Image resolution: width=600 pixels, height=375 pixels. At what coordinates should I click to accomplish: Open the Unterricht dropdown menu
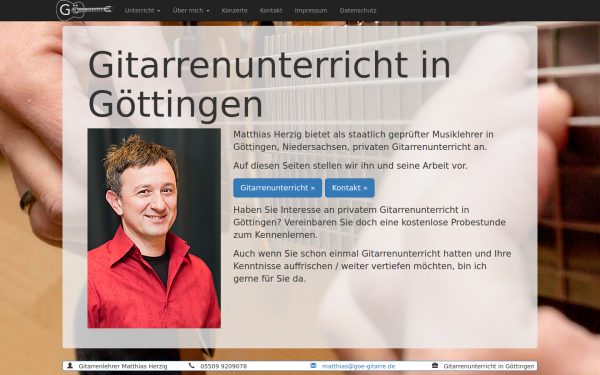[x=142, y=11]
